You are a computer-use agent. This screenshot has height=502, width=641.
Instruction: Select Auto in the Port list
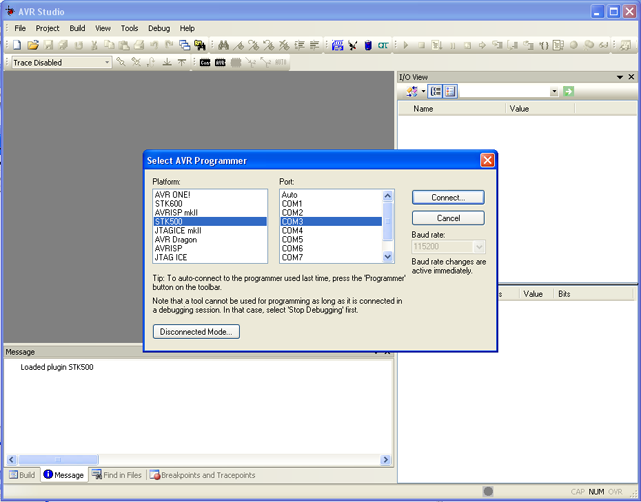click(x=331, y=195)
